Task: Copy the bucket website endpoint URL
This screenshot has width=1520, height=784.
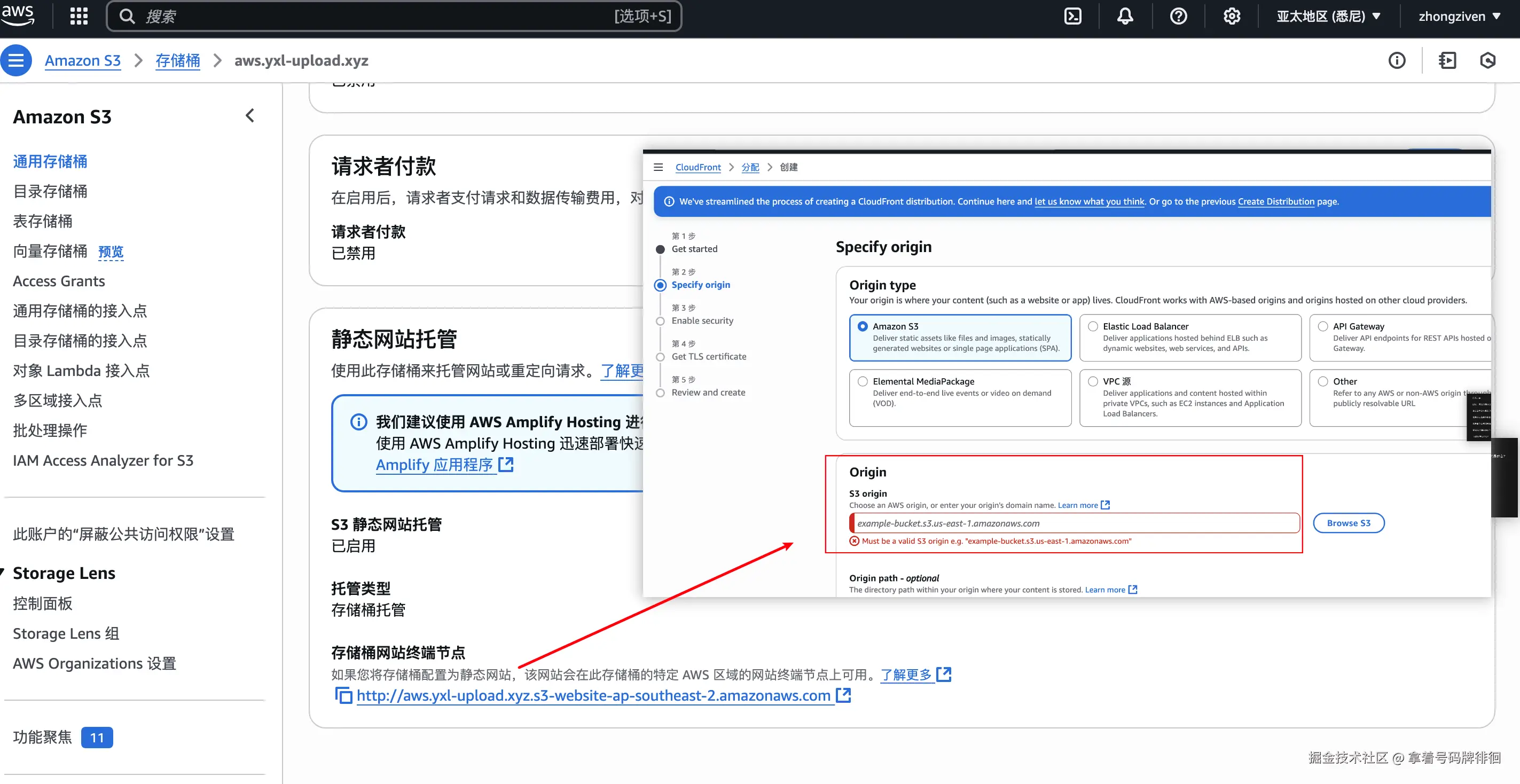Action: pyautogui.click(x=343, y=695)
